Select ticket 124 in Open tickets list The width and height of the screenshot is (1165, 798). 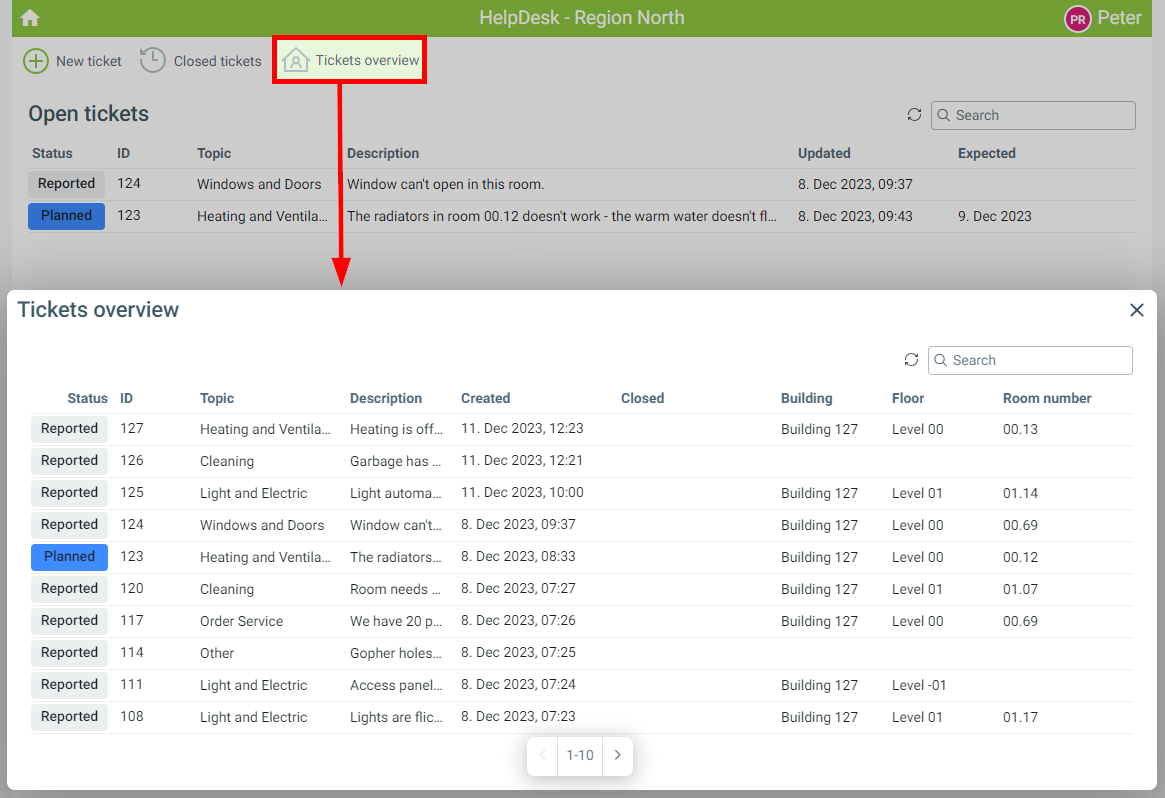[x=259, y=184]
